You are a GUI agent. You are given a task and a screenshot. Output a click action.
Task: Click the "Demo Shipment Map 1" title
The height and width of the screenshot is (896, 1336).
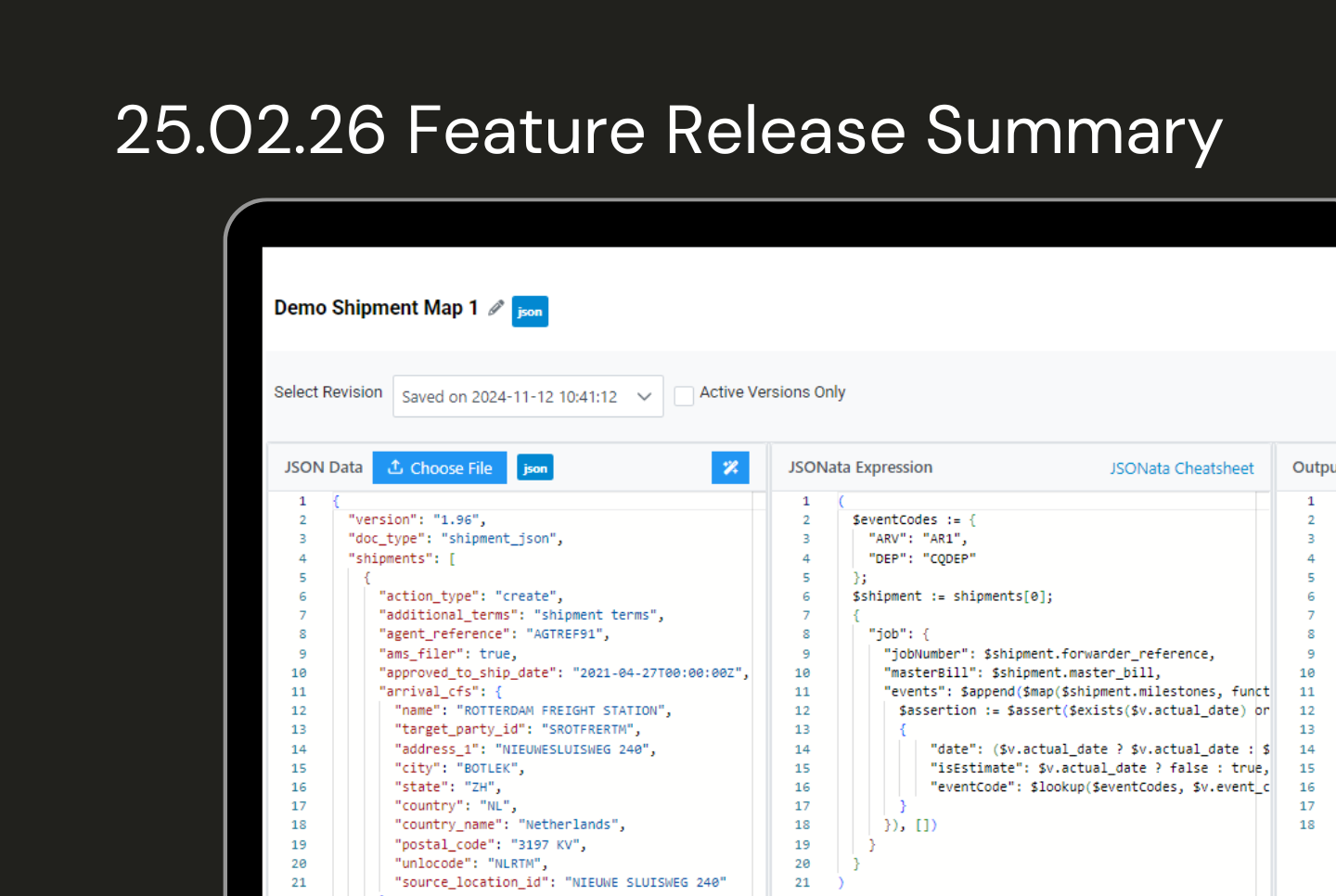376,308
